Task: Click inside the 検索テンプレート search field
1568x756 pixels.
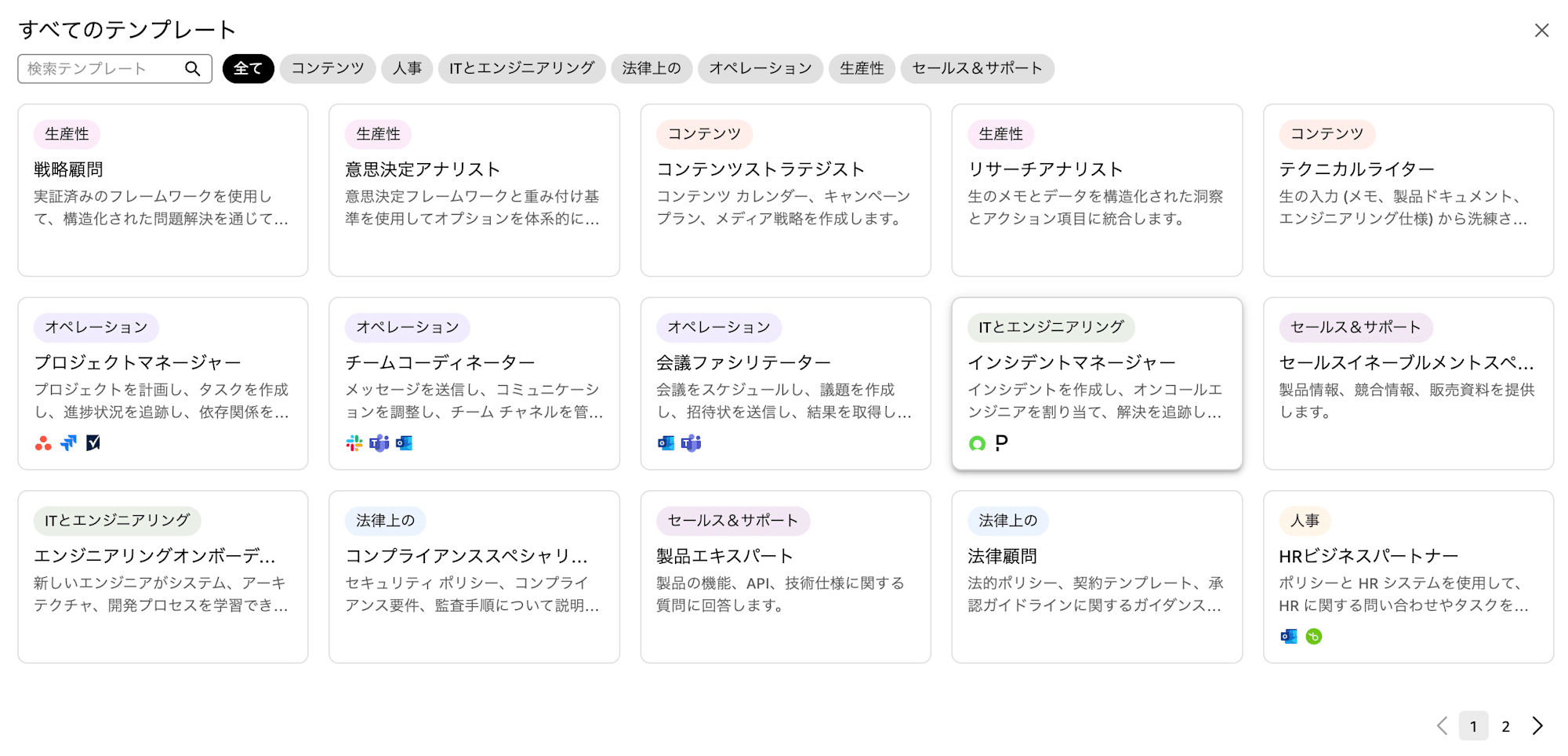Action: tap(102, 68)
